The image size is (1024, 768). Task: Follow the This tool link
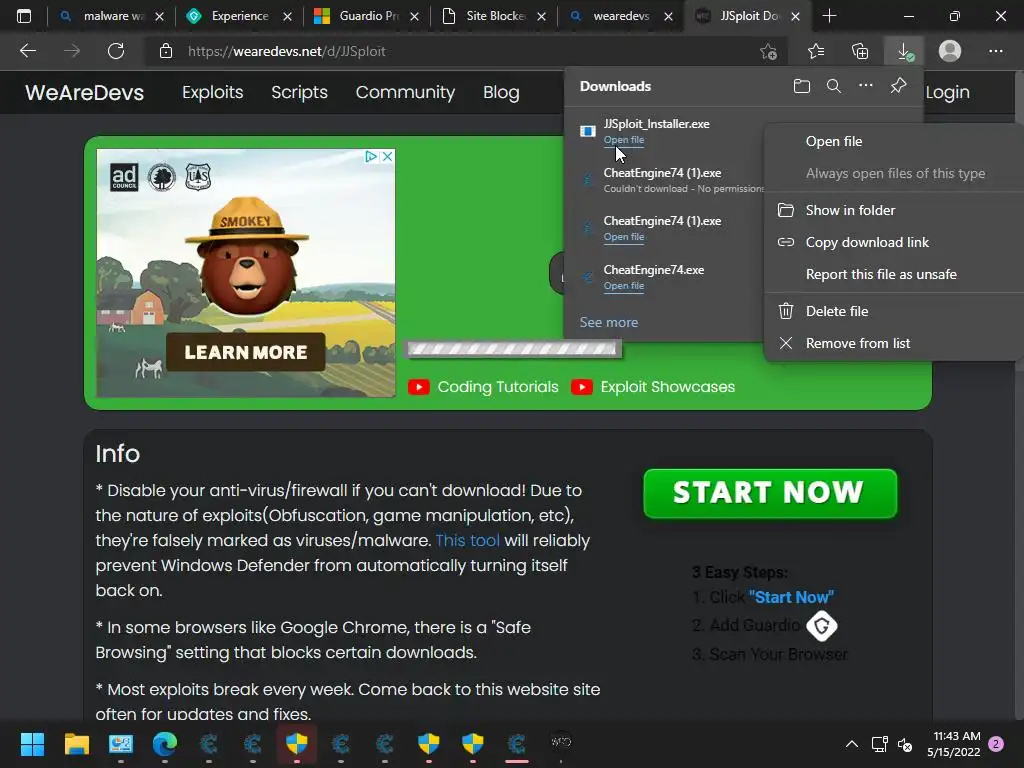(x=468, y=541)
